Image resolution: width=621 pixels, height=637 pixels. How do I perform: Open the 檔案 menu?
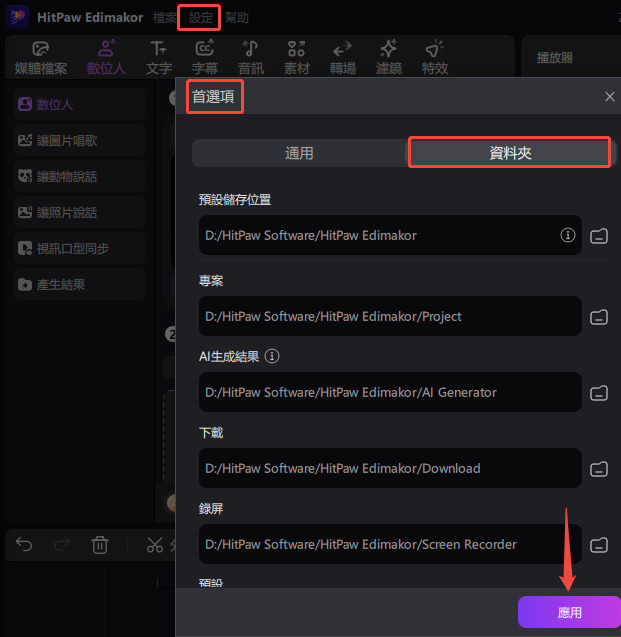(x=165, y=18)
